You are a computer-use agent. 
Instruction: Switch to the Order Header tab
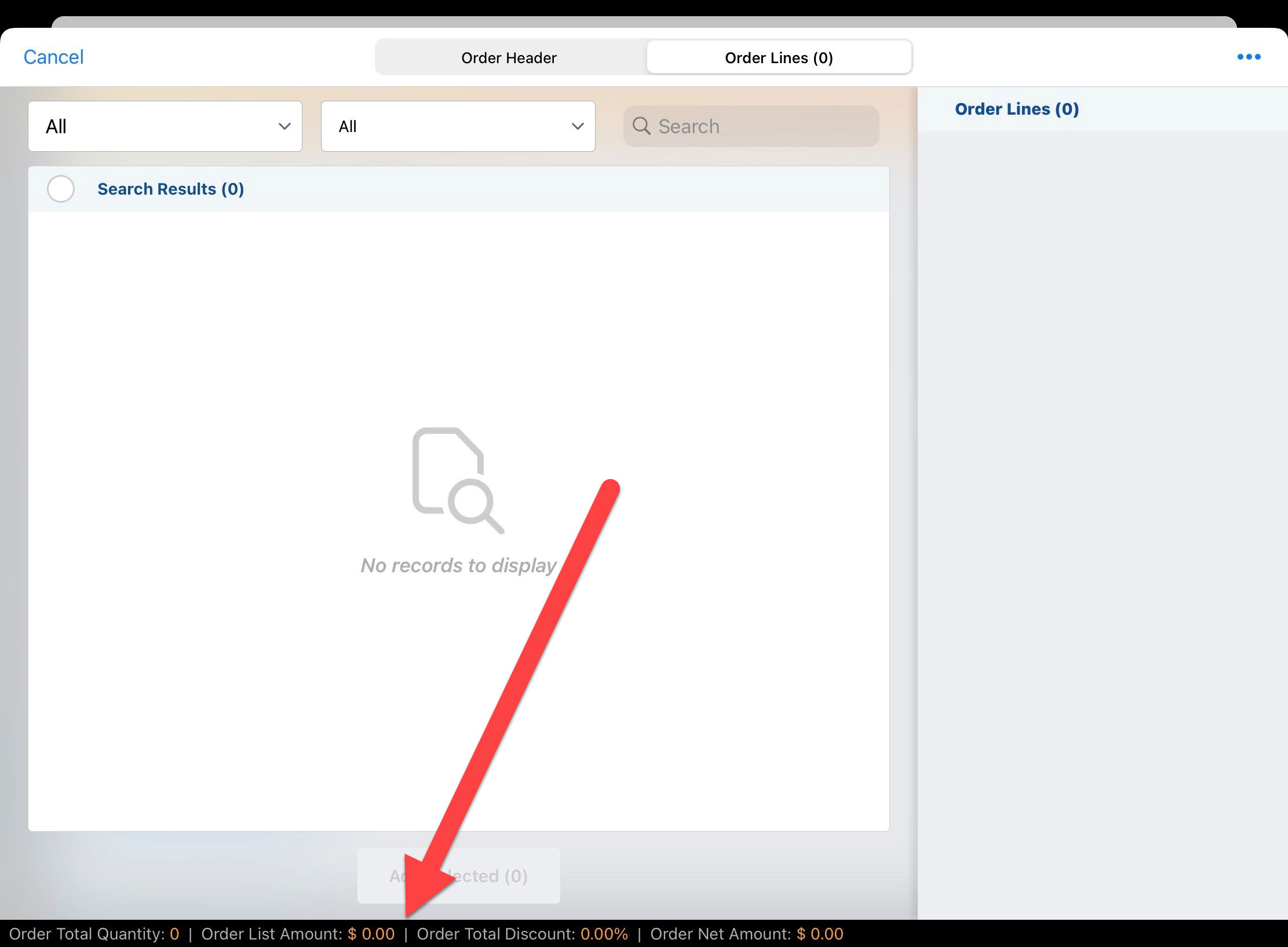(509, 58)
